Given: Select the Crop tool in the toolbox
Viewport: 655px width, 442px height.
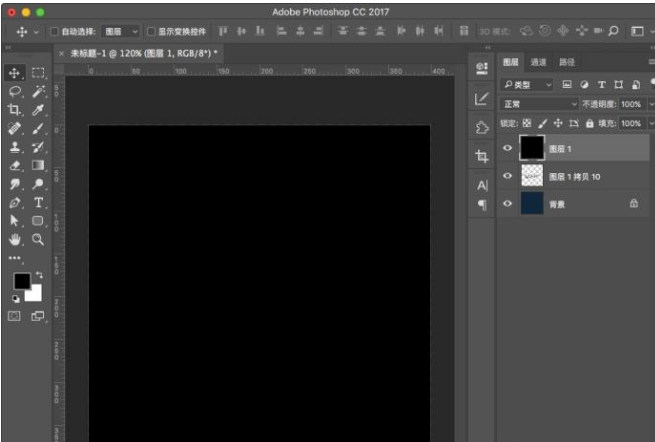Looking at the screenshot, I should click(x=15, y=110).
